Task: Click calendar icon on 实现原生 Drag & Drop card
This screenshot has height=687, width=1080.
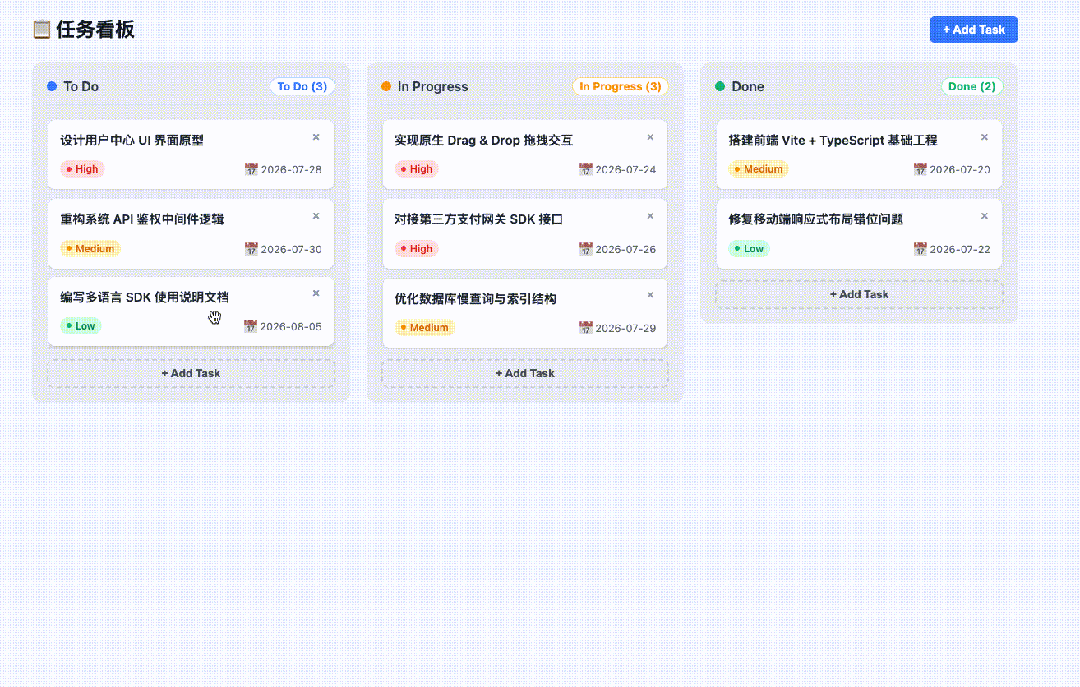Action: click(585, 169)
